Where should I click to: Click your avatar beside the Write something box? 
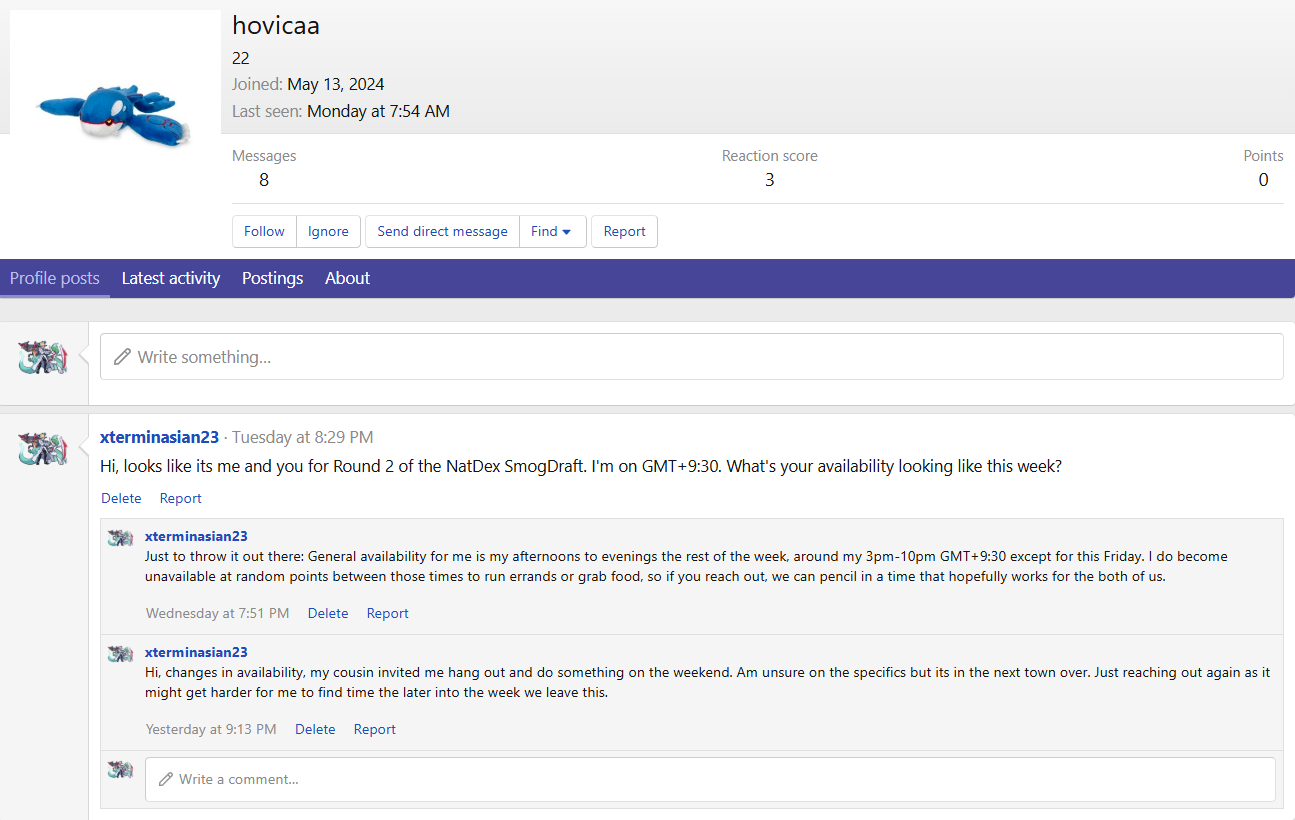(43, 357)
